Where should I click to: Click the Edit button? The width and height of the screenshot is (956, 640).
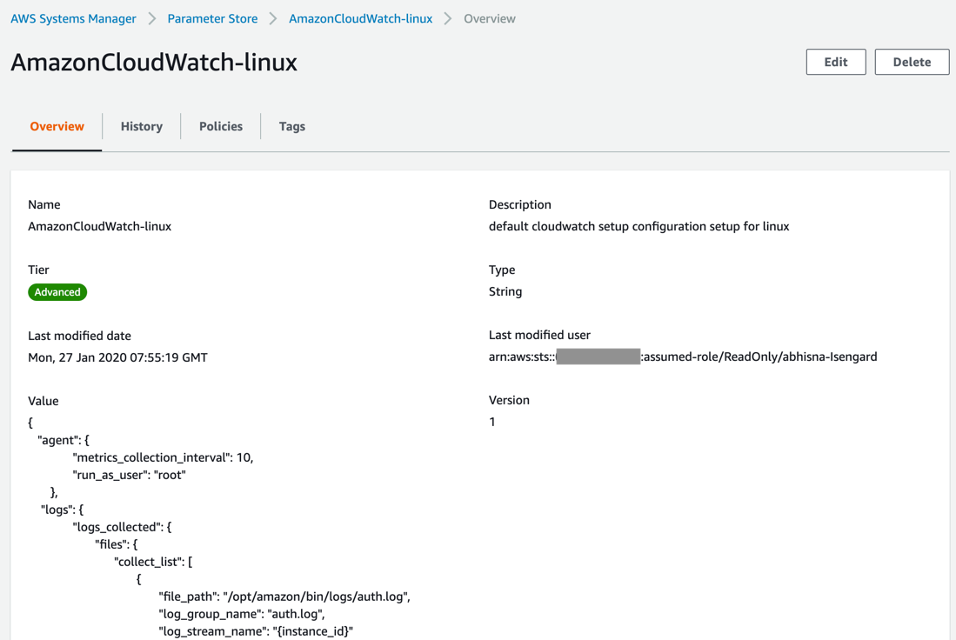[x=835, y=61]
